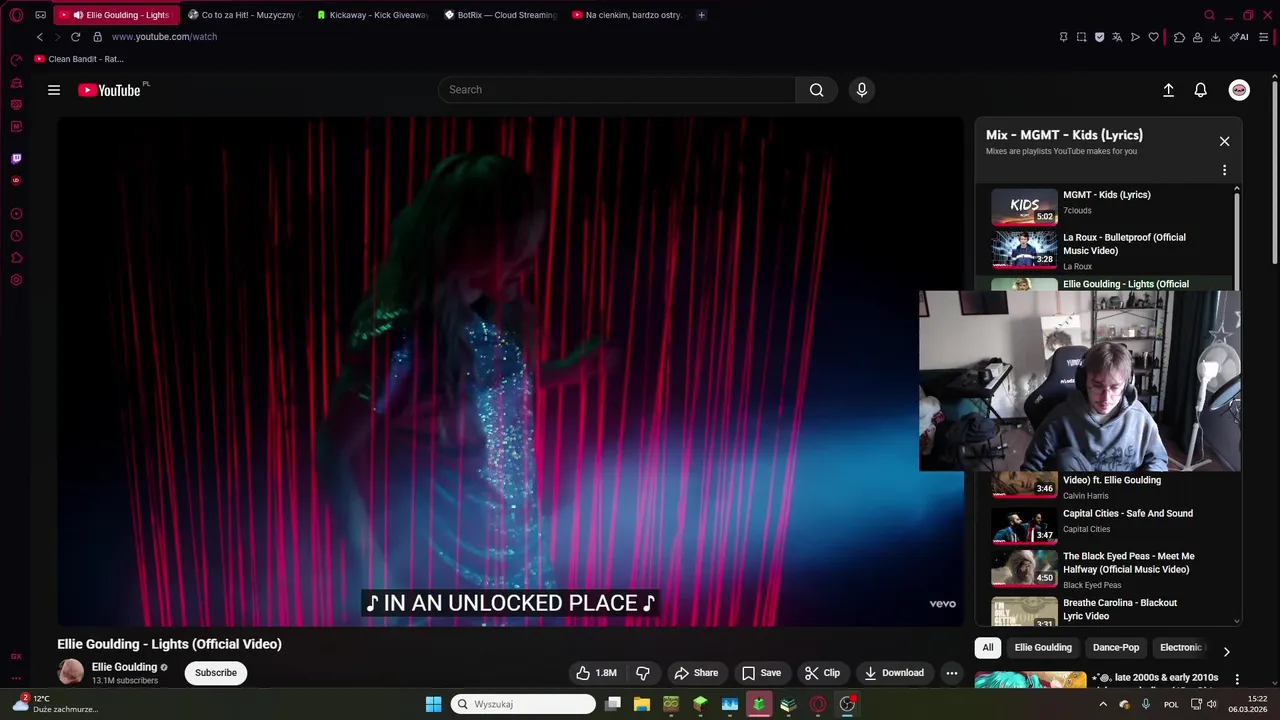Toggle the like button showing 1.8M
Image resolution: width=1280 pixels, height=720 pixels.
point(597,673)
